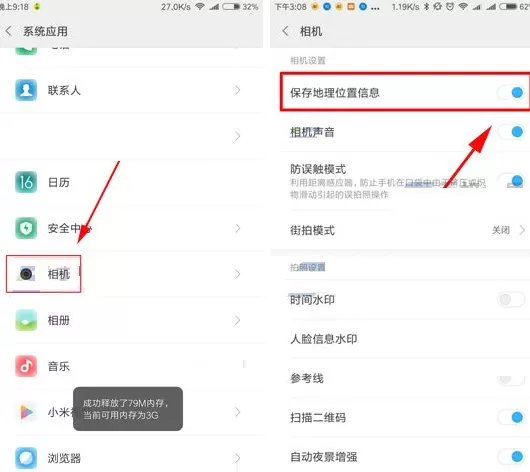Toggle 扫描二维码 switch
This screenshot has width=530, height=472.
pos(511,417)
